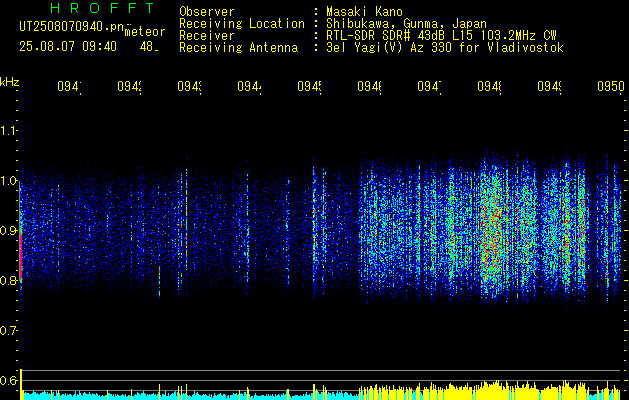629x400 pixels.
Task: Click the 0.6 kHz frequency label
Action: pos(9,380)
